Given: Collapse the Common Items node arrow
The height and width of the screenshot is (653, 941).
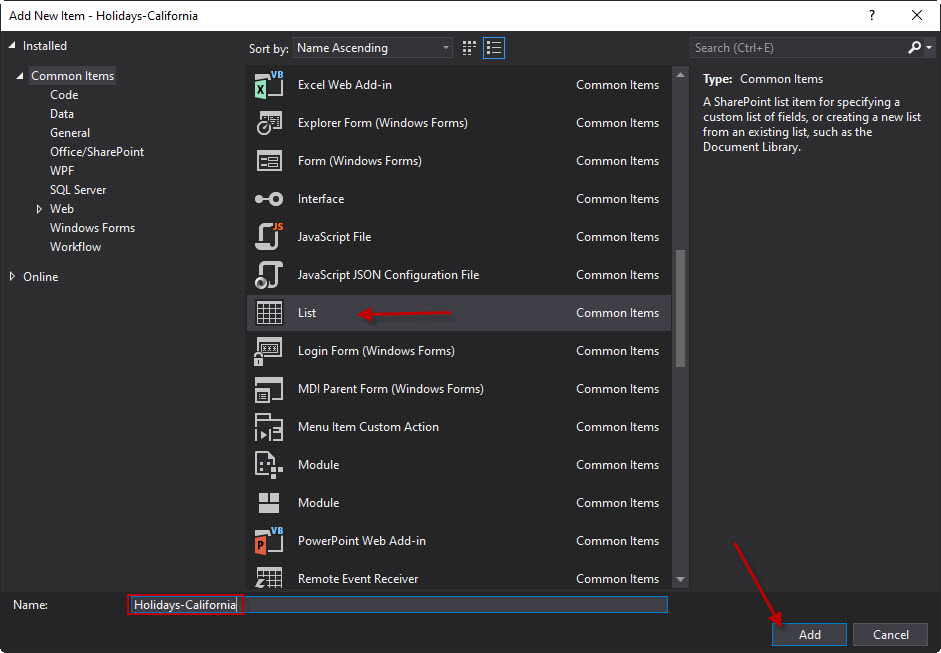Looking at the screenshot, I should pyautogui.click(x=20, y=76).
